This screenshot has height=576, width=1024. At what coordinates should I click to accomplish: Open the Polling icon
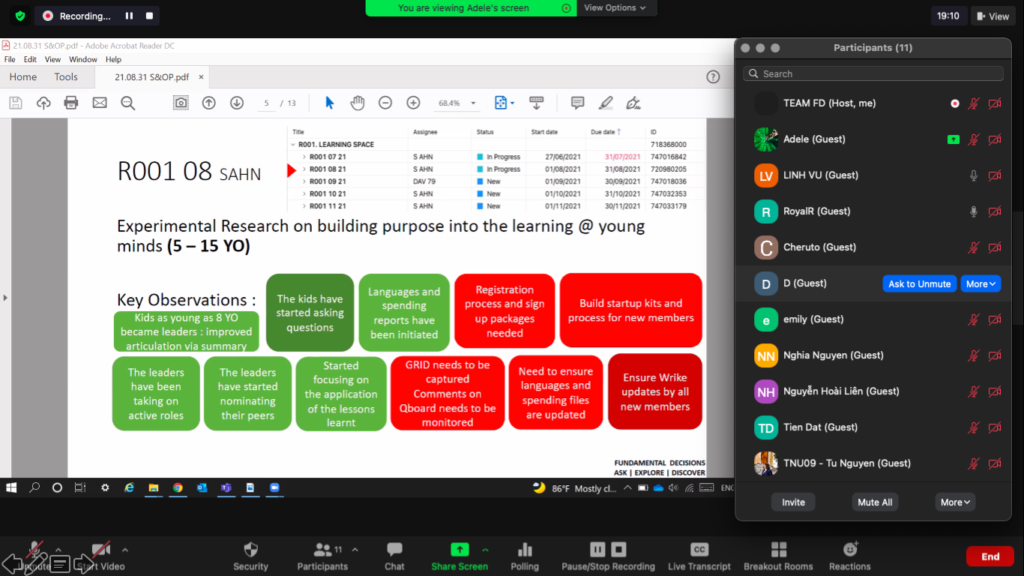[524, 550]
